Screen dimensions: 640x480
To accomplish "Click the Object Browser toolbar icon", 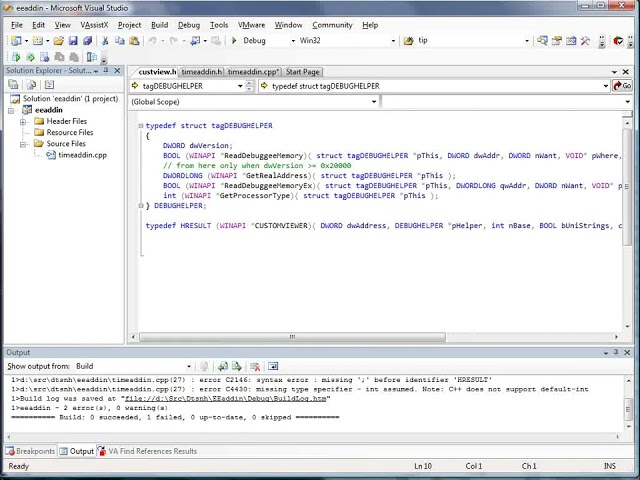I will pos(571,40).
